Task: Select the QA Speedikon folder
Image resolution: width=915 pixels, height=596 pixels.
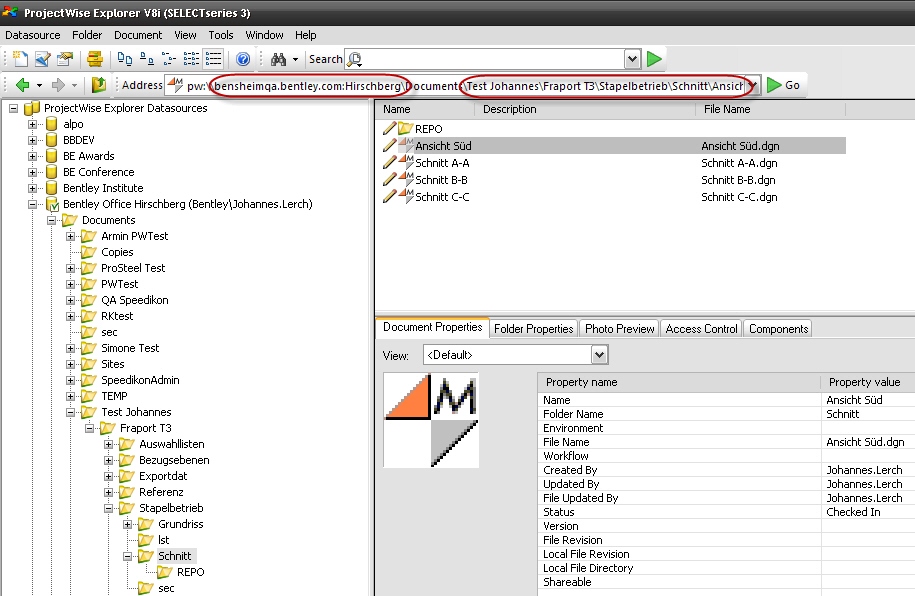Action: pos(134,300)
